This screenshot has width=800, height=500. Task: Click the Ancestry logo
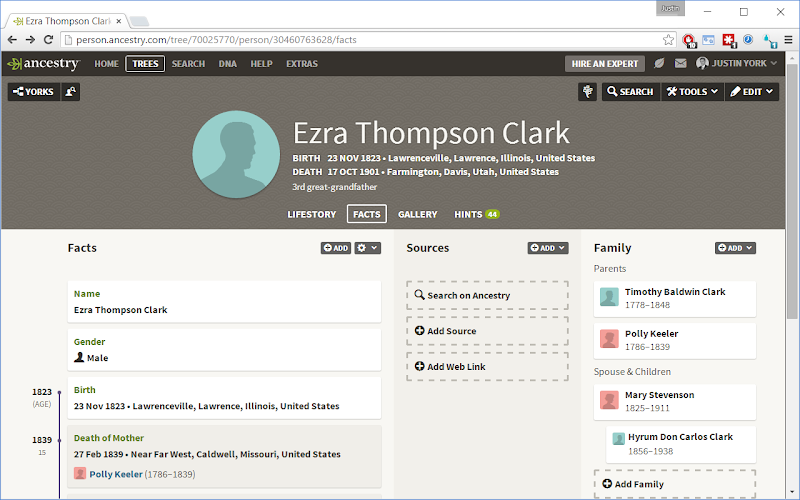point(44,64)
